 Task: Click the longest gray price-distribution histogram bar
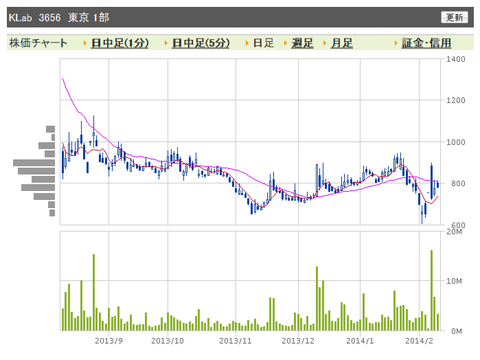coord(34,163)
